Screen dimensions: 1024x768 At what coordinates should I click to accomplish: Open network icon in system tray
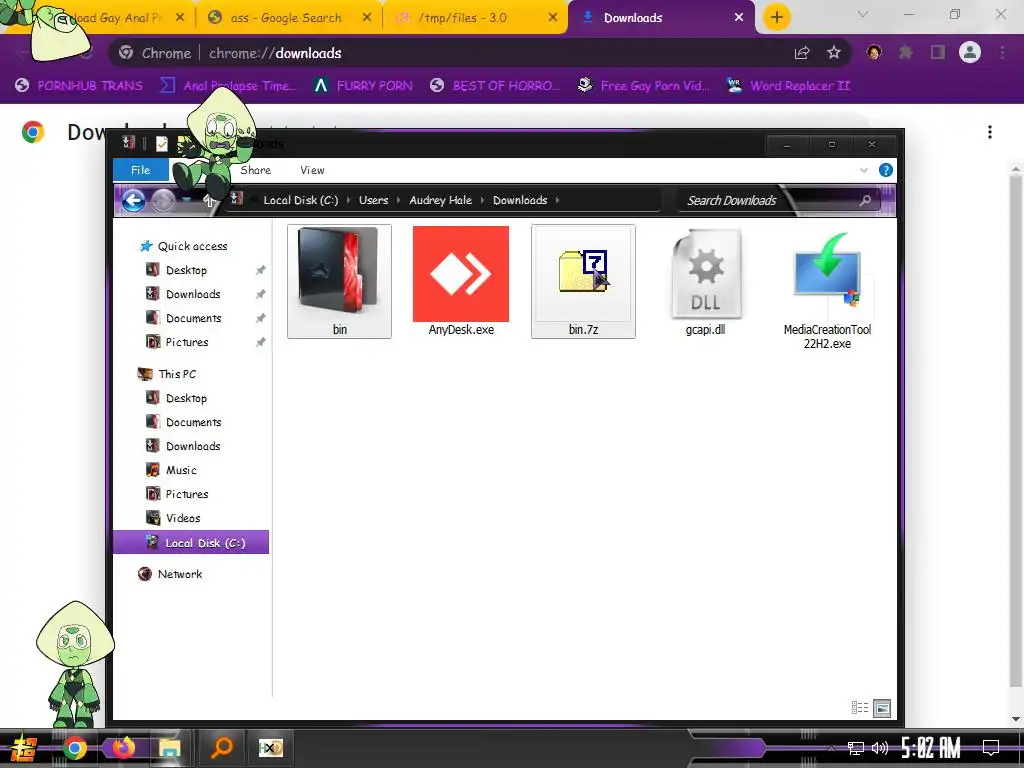856,748
